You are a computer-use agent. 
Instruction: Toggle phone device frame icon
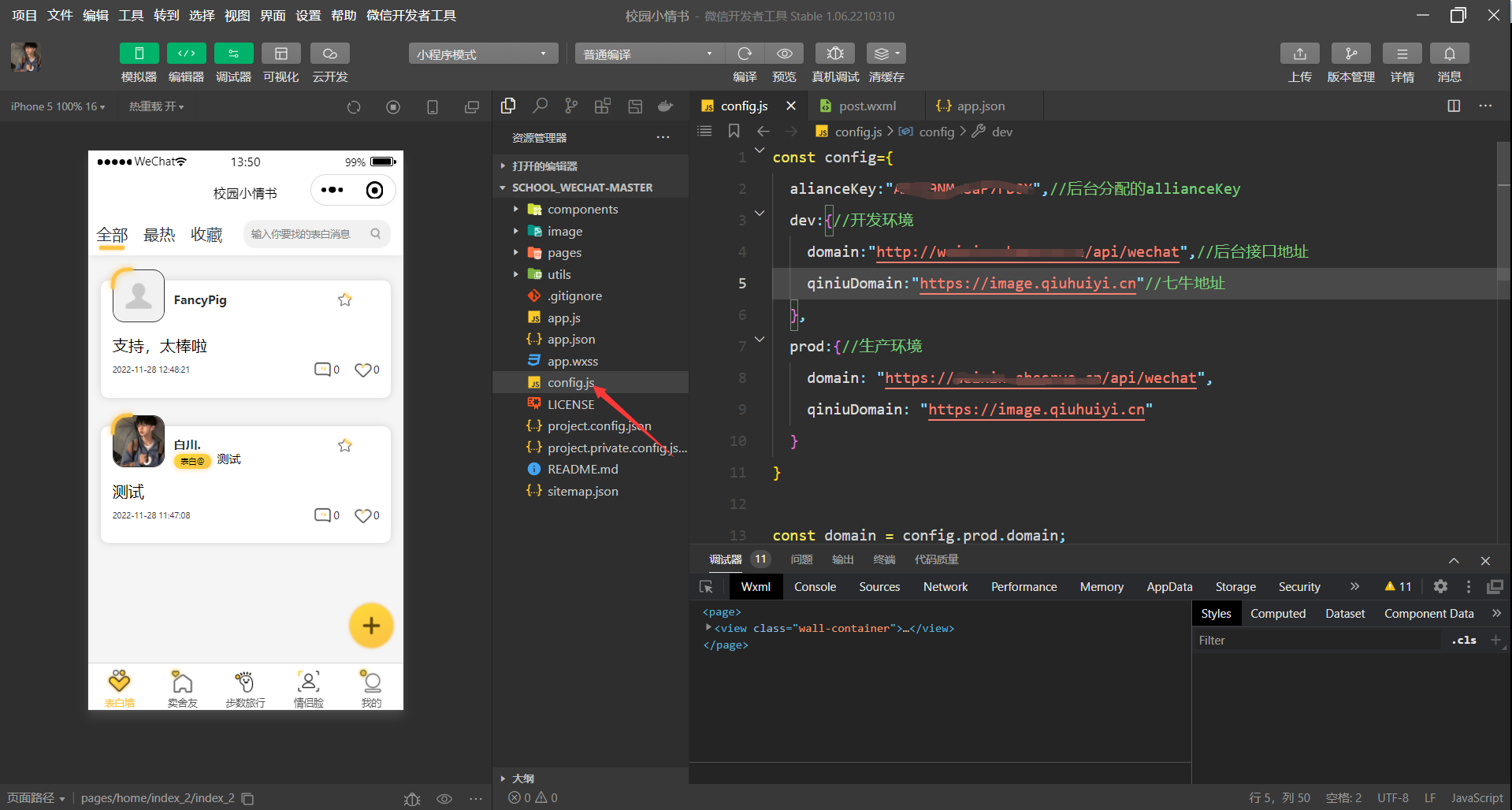tap(433, 107)
